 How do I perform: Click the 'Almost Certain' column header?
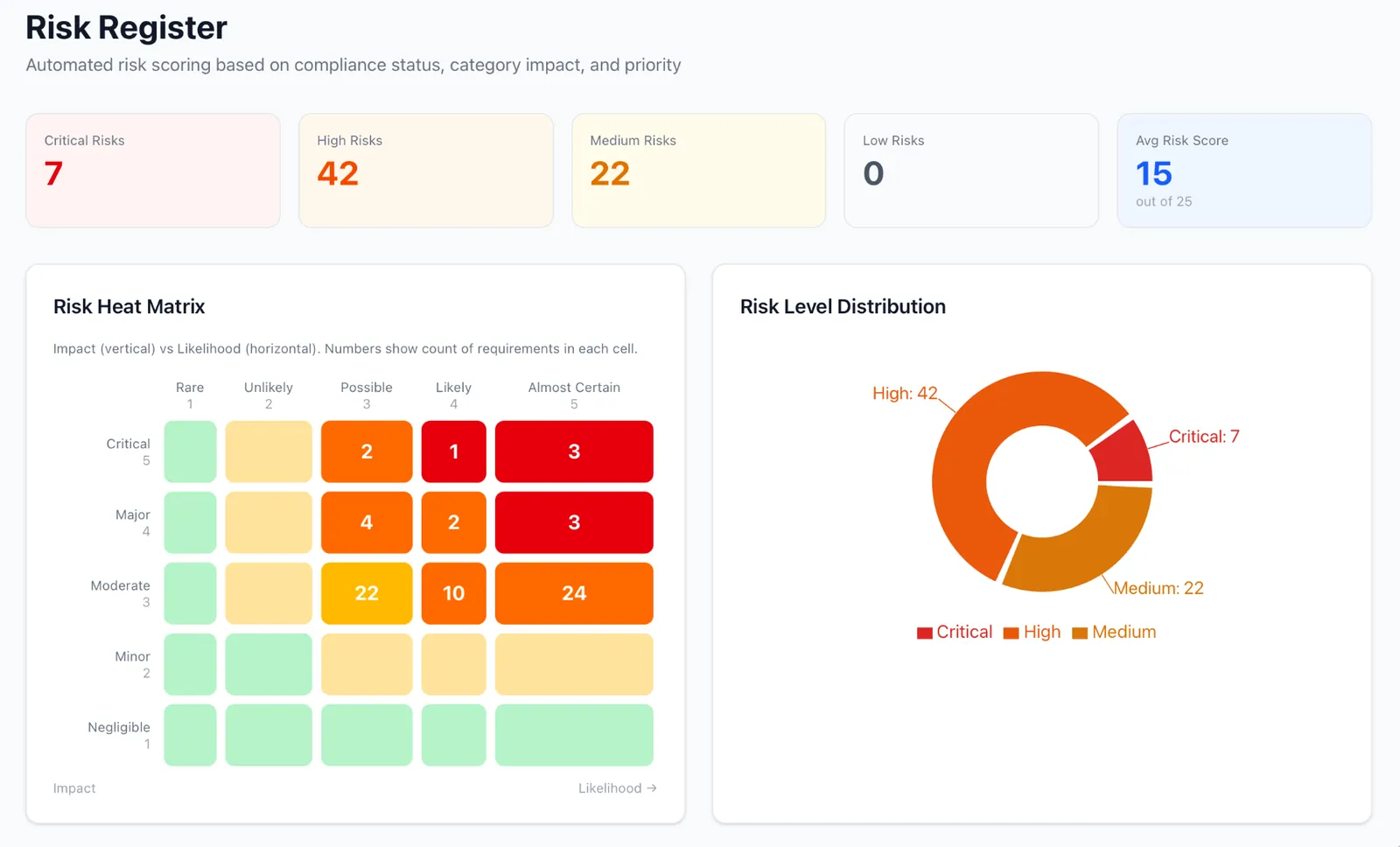574,388
